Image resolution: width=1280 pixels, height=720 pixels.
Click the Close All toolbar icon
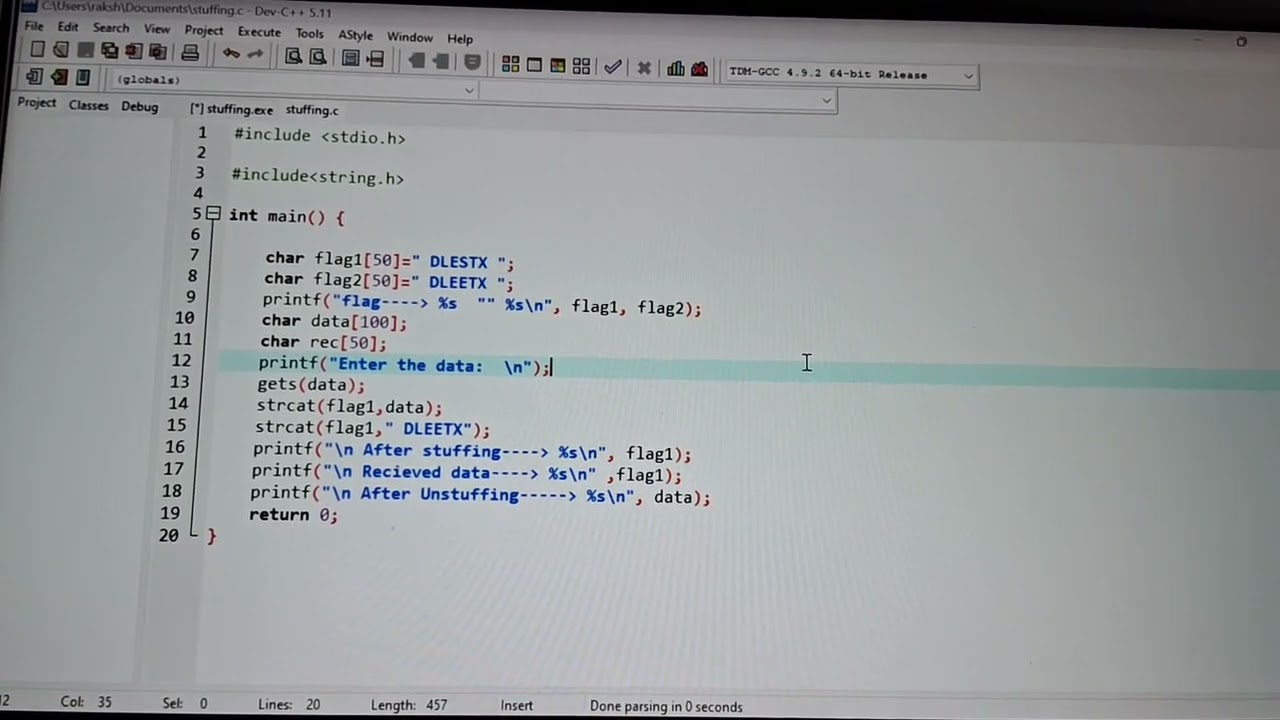tap(157, 52)
